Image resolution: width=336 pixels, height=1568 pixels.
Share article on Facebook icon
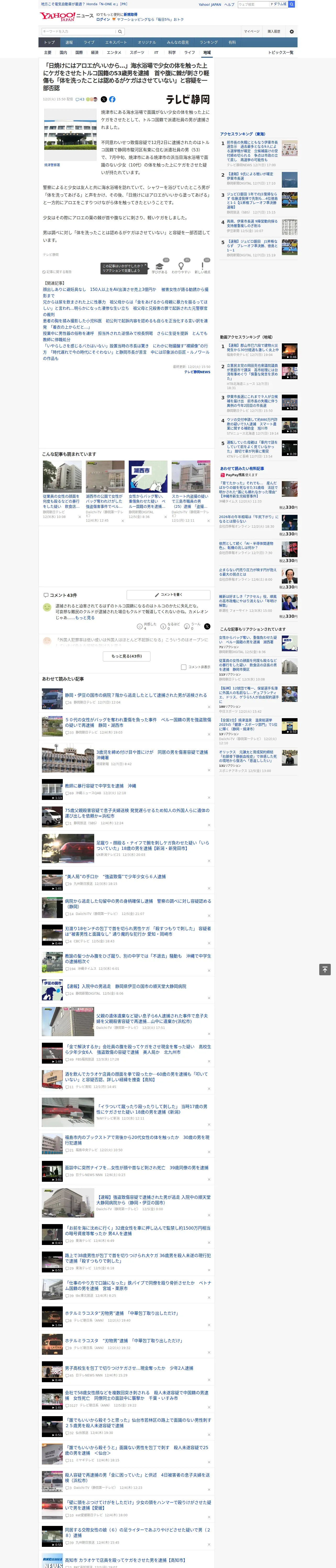112,99
